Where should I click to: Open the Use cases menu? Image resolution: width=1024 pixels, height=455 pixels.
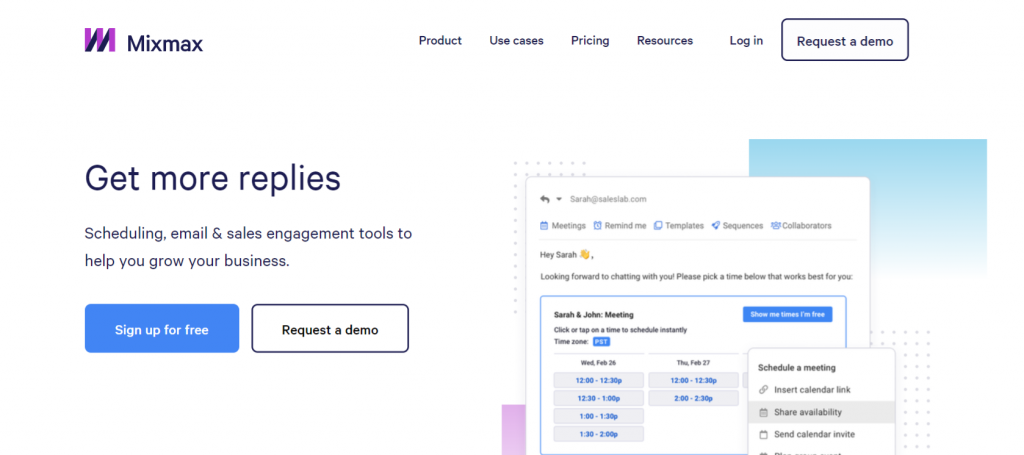coord(516,40)
